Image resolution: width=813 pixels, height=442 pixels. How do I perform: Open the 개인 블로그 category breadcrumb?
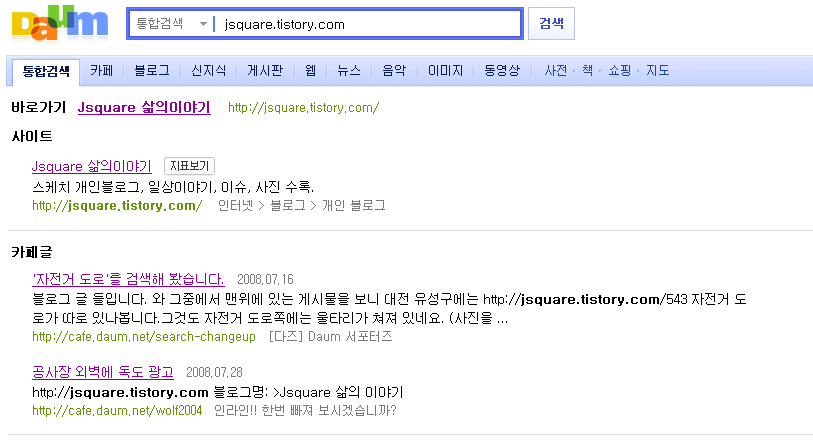[354, 206]
